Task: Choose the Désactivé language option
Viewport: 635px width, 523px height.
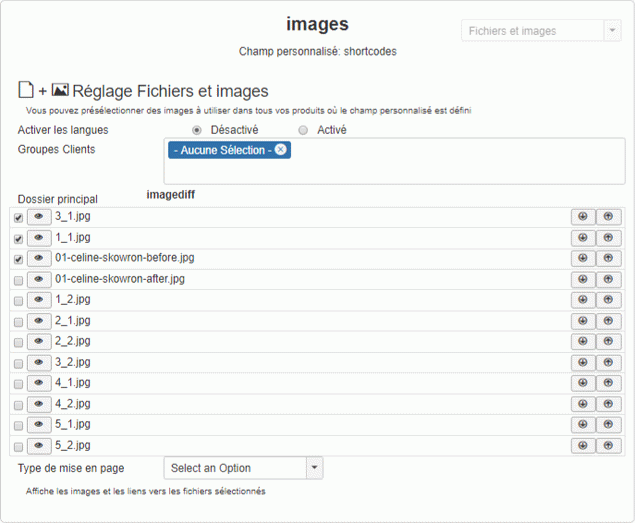Action: 196,130
